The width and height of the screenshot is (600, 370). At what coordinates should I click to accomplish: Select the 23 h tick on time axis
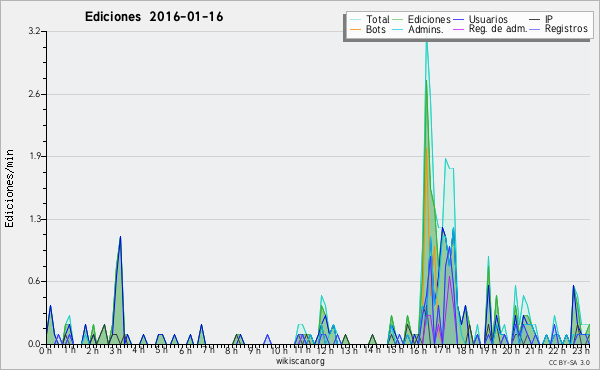[581, 350]
